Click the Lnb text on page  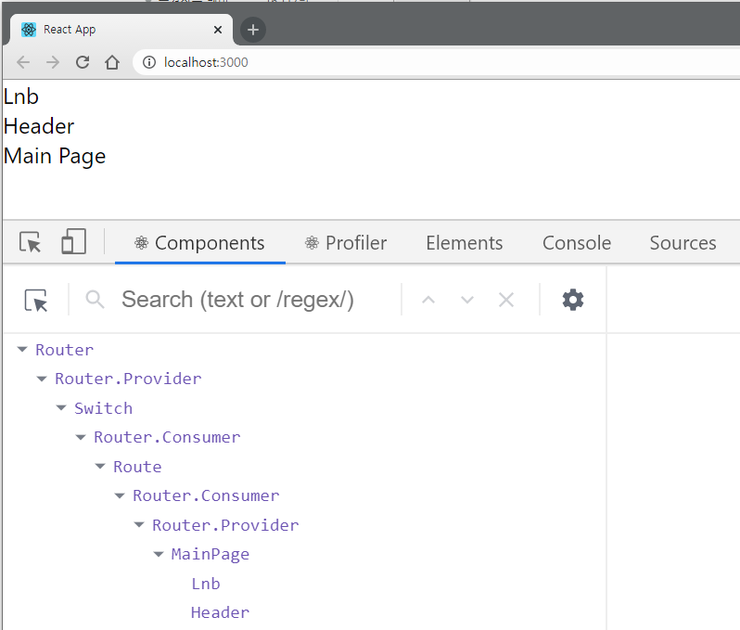click(21, 97)
